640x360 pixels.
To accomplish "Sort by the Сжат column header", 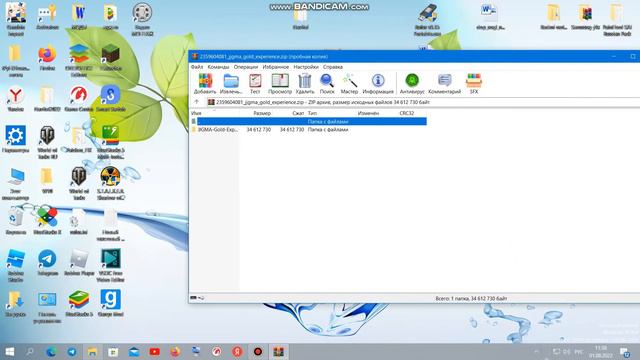I will [x=298, y=113].
